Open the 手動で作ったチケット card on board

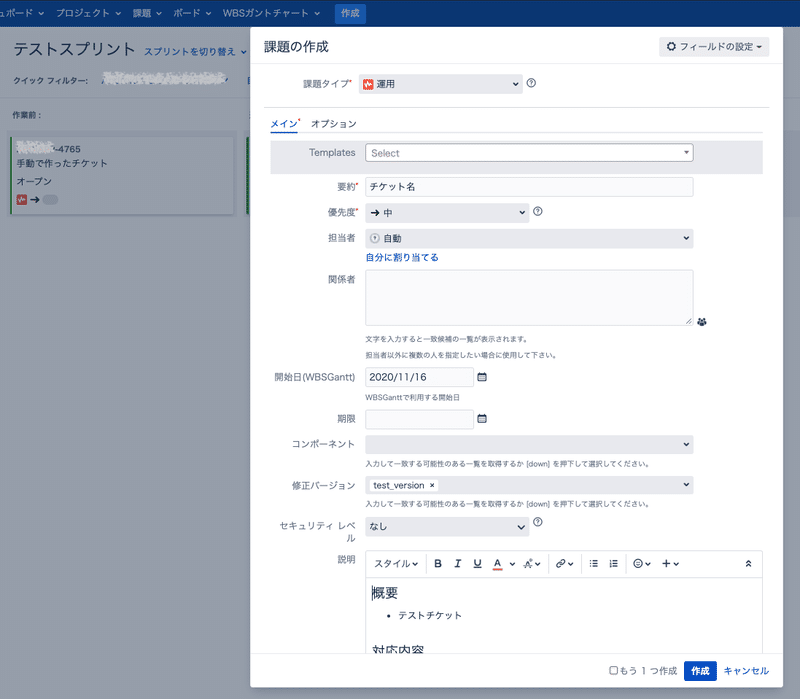[122, 176]
